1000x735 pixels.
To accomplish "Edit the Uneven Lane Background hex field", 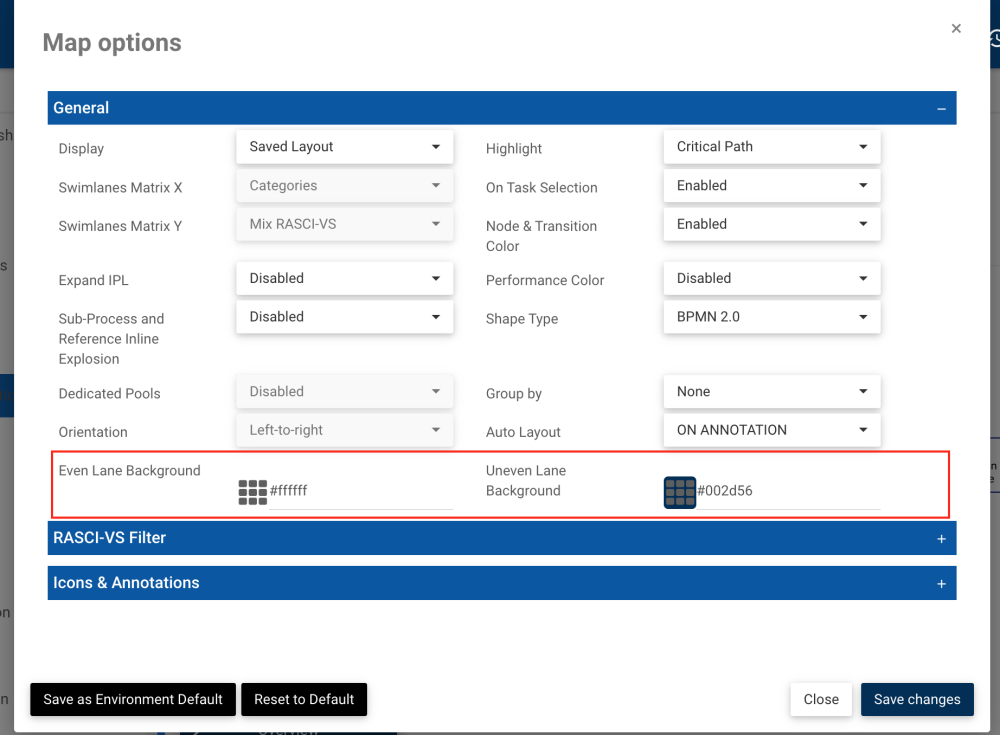I will pos(788,492).
